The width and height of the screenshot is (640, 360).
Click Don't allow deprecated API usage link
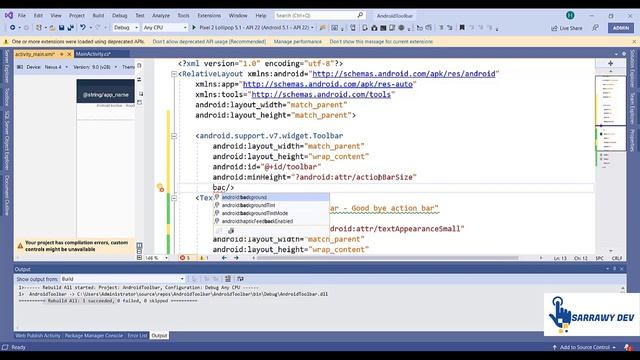pos(209,42)
